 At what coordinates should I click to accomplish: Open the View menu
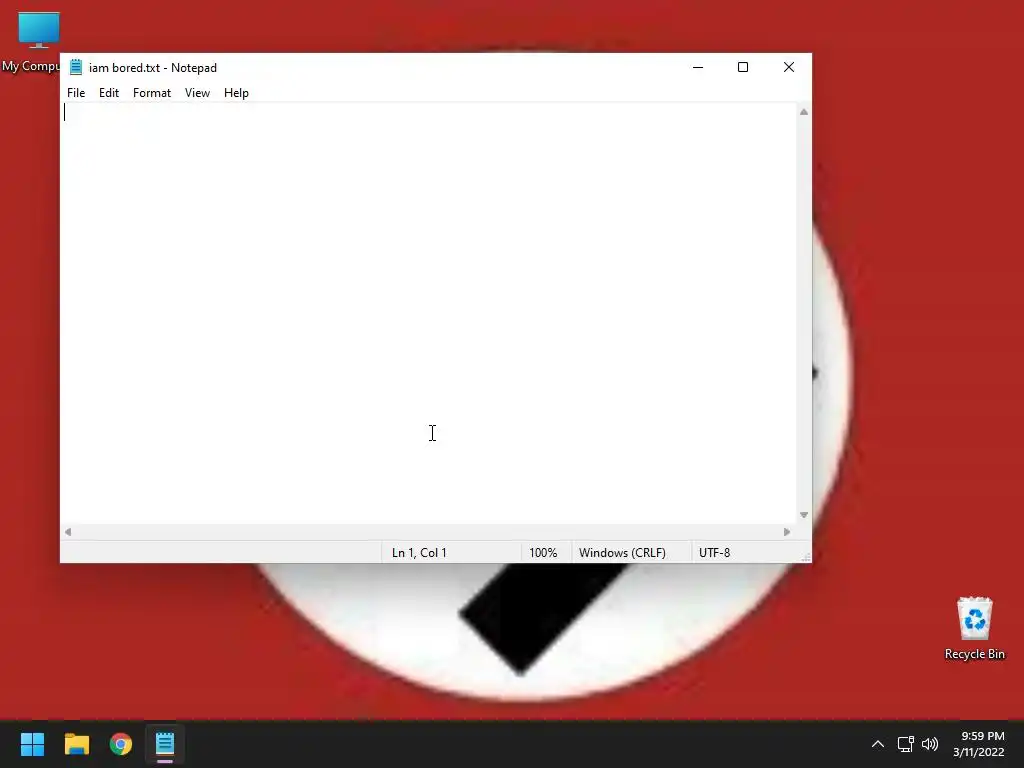[197, 93]
